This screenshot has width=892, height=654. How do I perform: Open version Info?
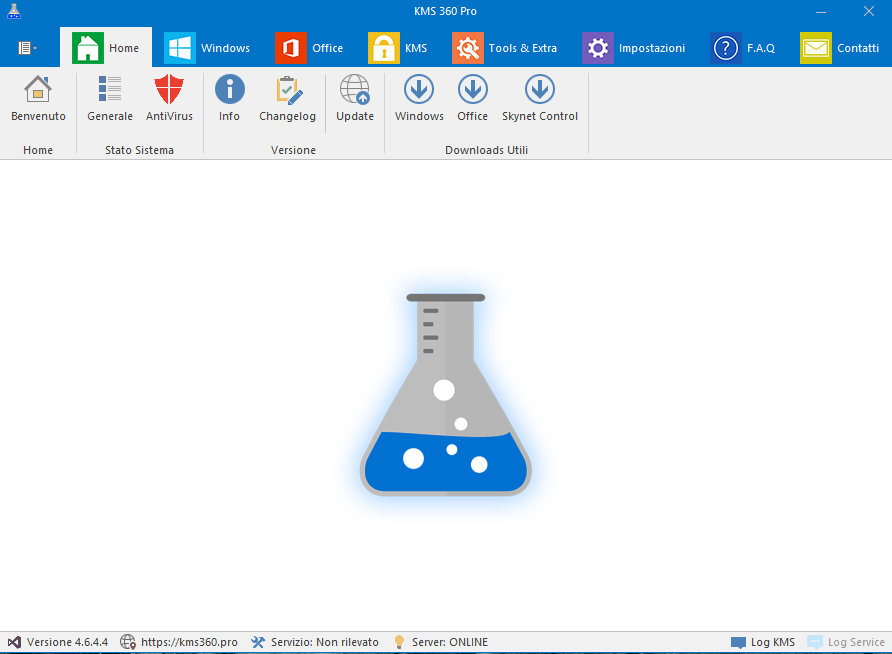tap(229, 99)
